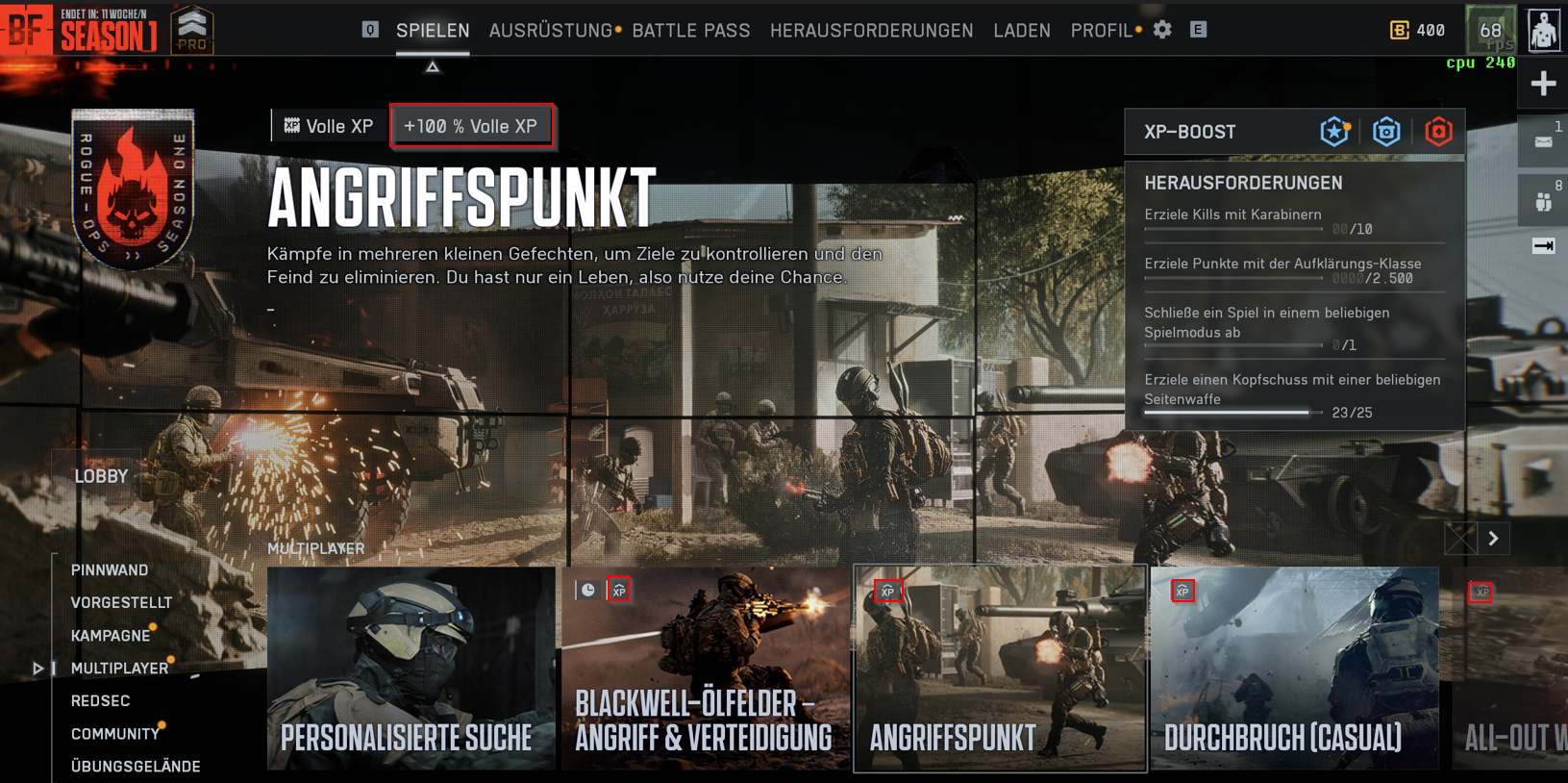Open the friends list people icon
This screenshot has width=1568, height=783.
click(x=1543, y=201)
